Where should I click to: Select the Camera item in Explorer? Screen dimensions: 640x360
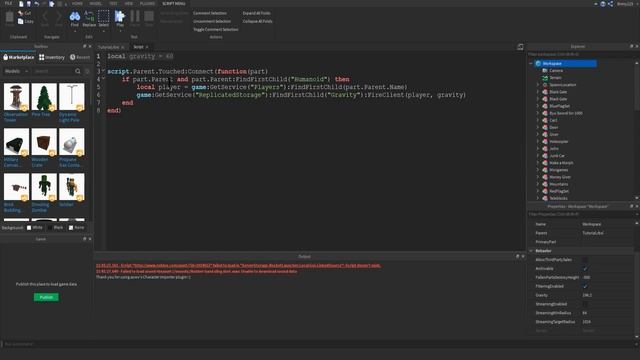click(556, 71)
